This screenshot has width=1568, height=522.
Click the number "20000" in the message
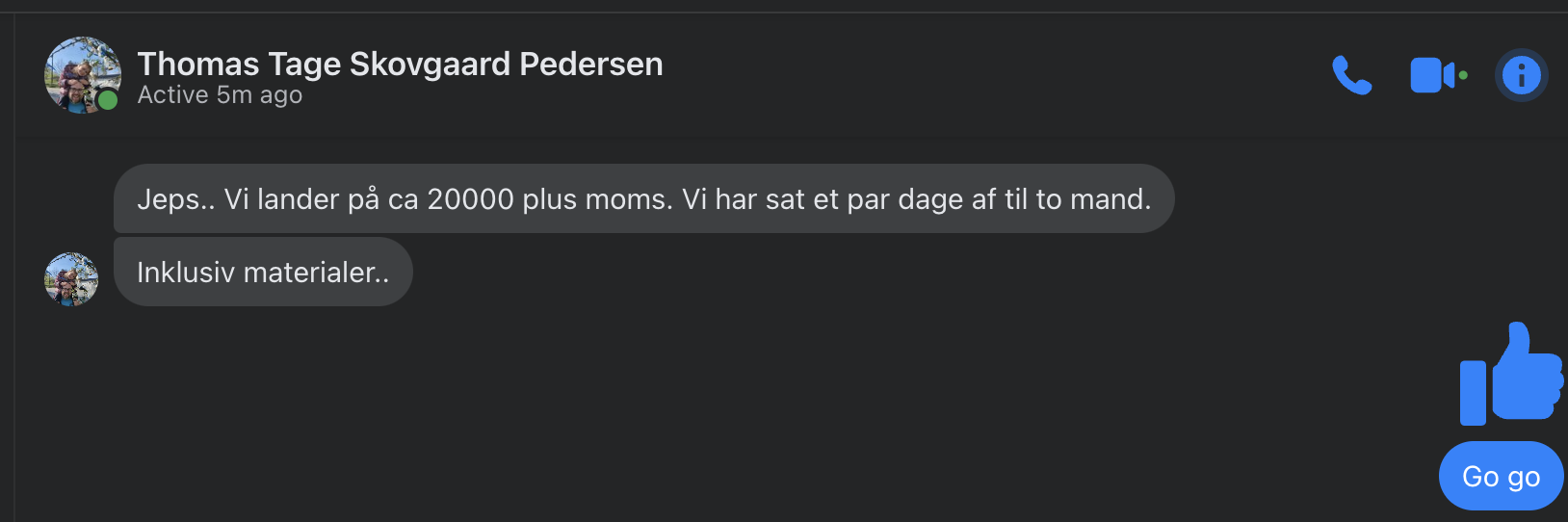470,199
